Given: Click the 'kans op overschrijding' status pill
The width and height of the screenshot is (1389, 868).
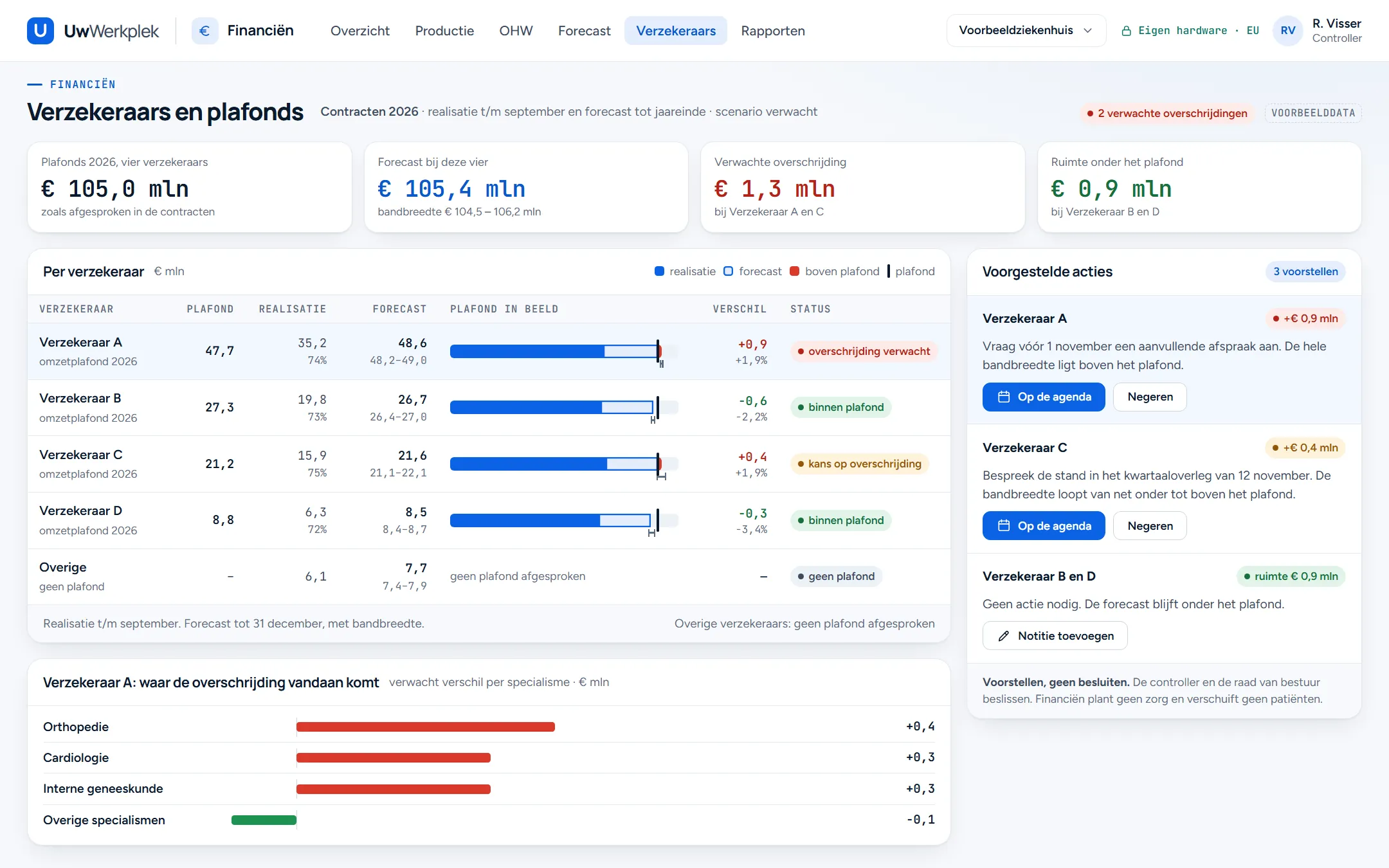Looking at the screenshot, I should pos(859,464).
